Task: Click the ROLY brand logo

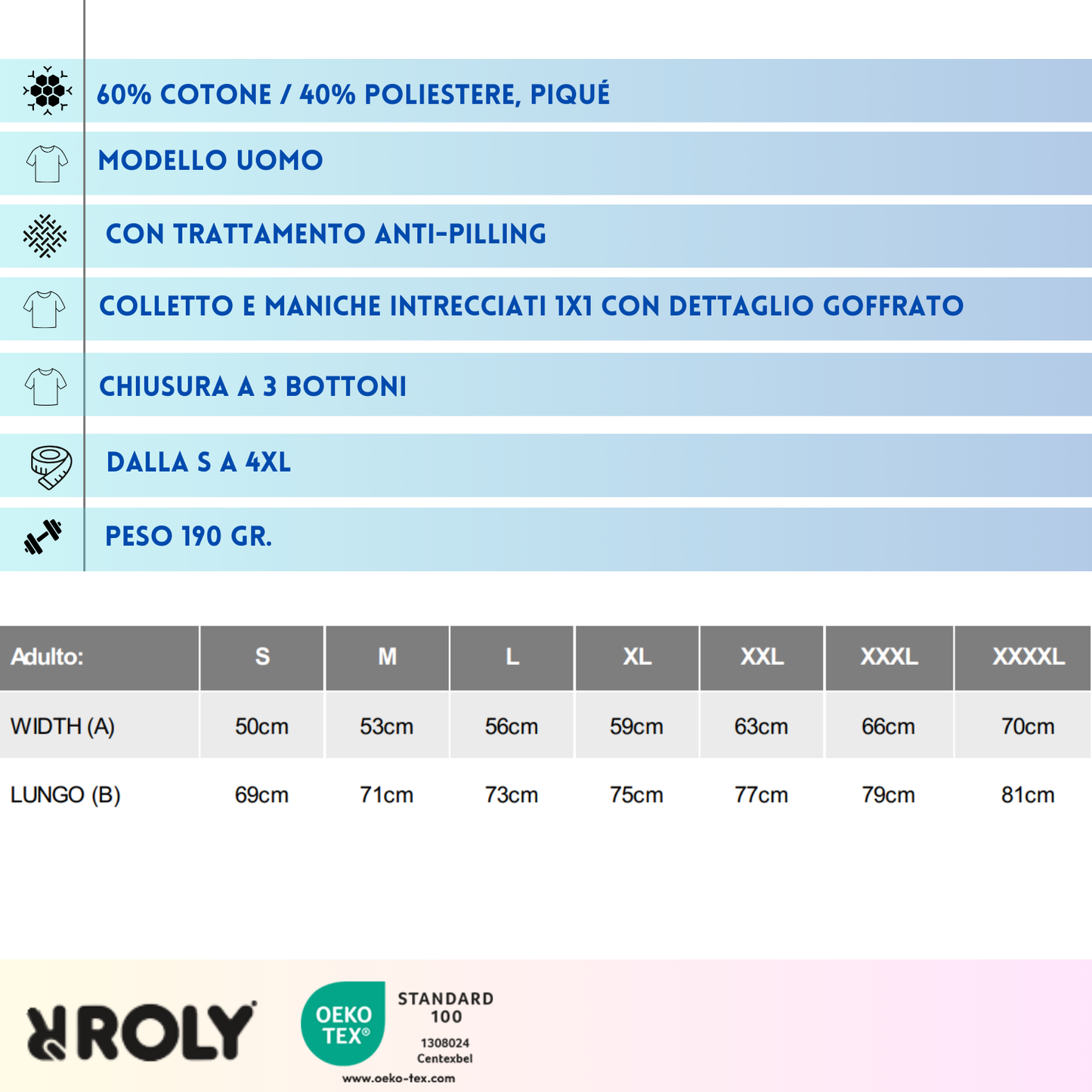Action: pyautogui.click(x=141, y=1031)
